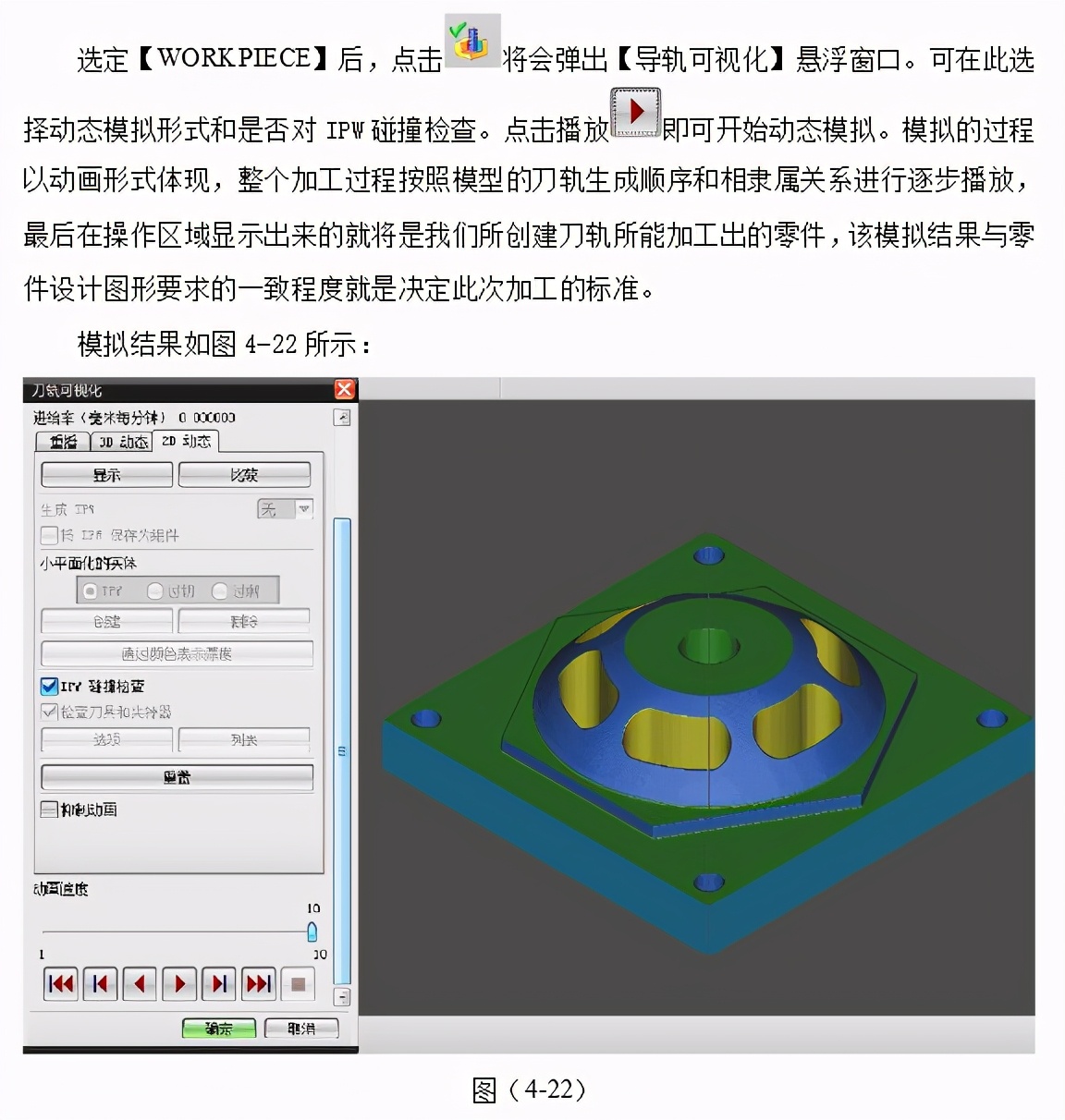Switch to the 3D 动态 tab
Screen dimensions: 1065x1120
pyautogui.click(x=122, y=442)
